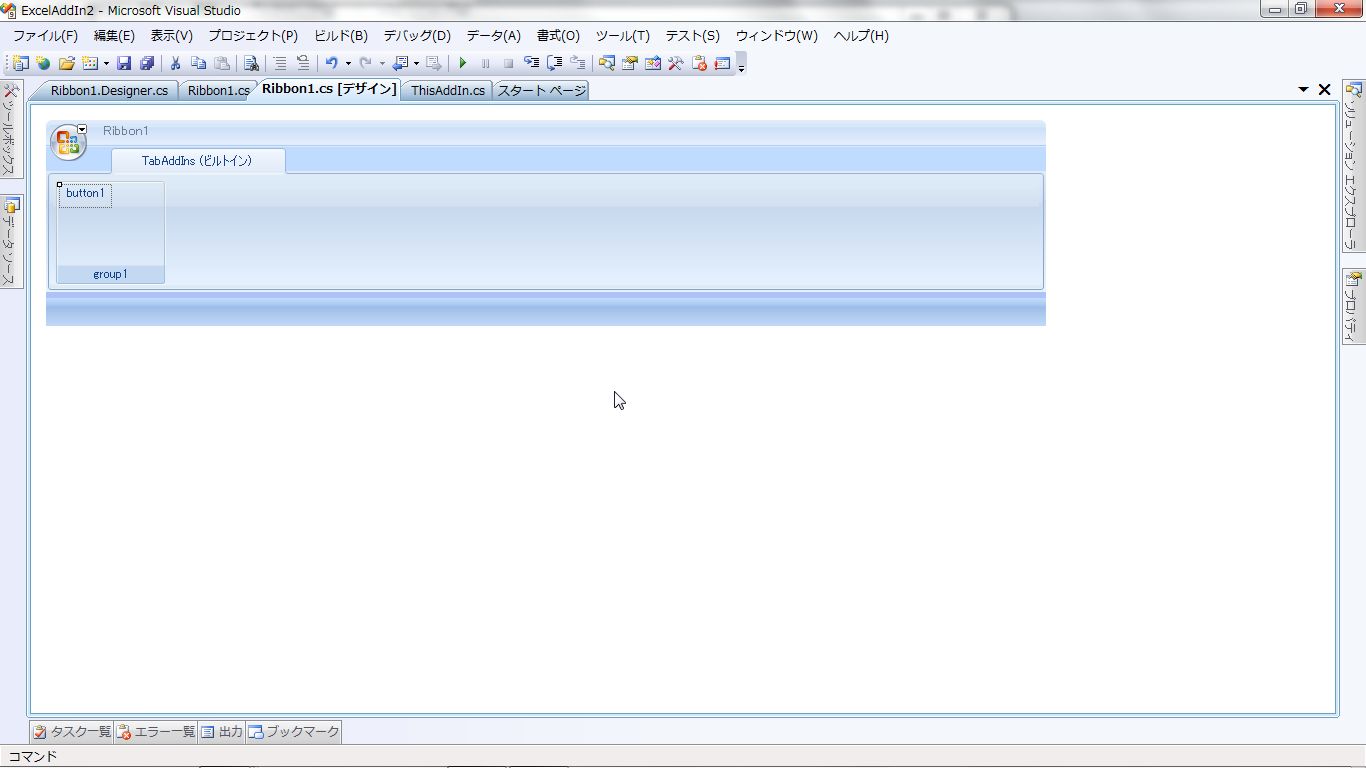
Task: Open the ビルド(B) menu
Action: [x=341, y=36]
